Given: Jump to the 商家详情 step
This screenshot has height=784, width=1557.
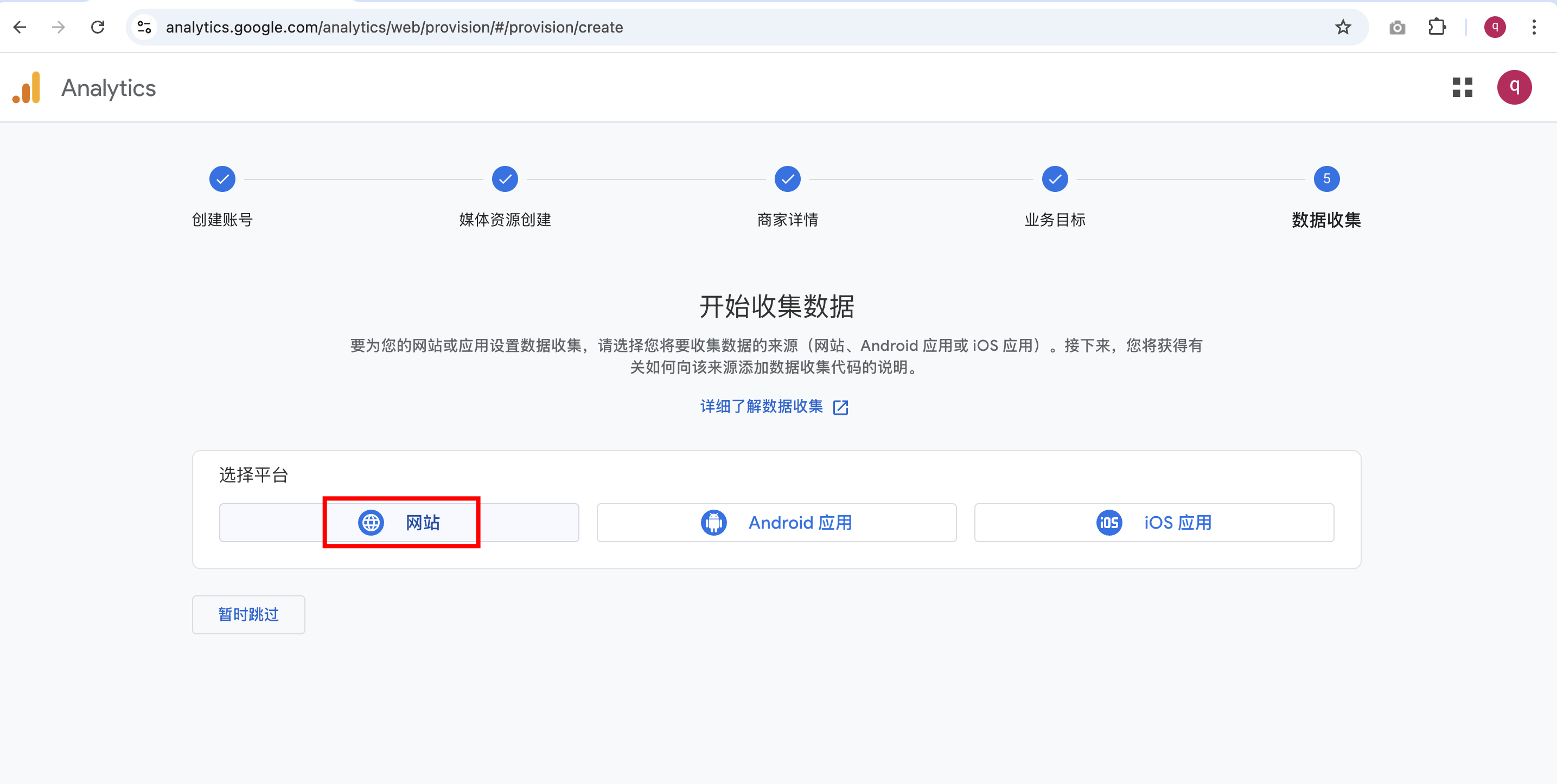Looking at the screenshot, I should [787, 179].
